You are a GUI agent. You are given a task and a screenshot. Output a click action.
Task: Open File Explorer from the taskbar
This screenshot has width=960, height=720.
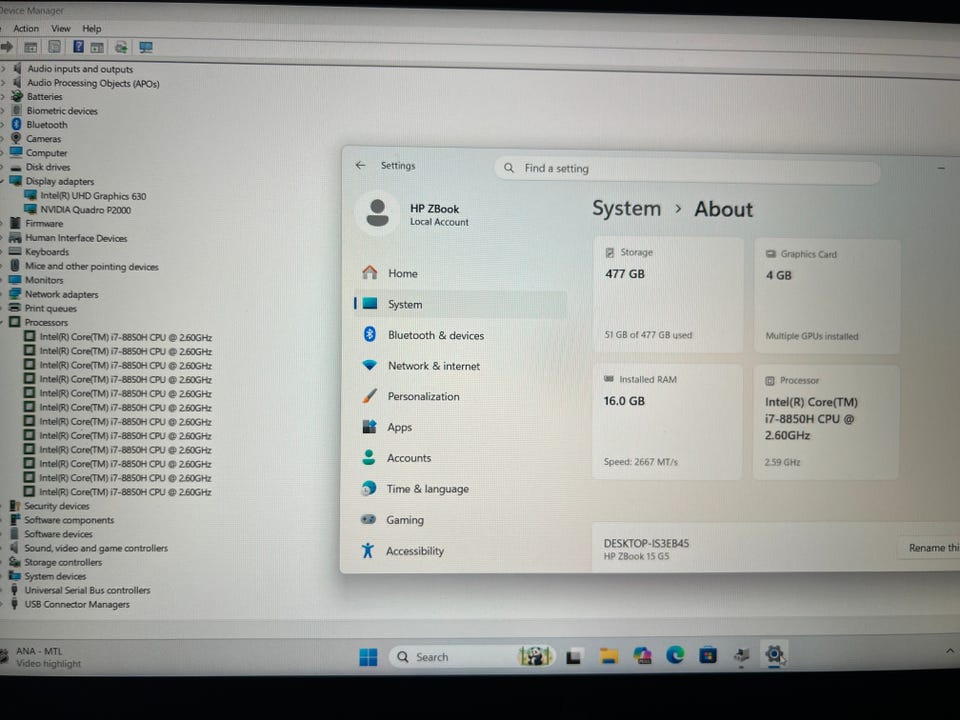(609, 656)
